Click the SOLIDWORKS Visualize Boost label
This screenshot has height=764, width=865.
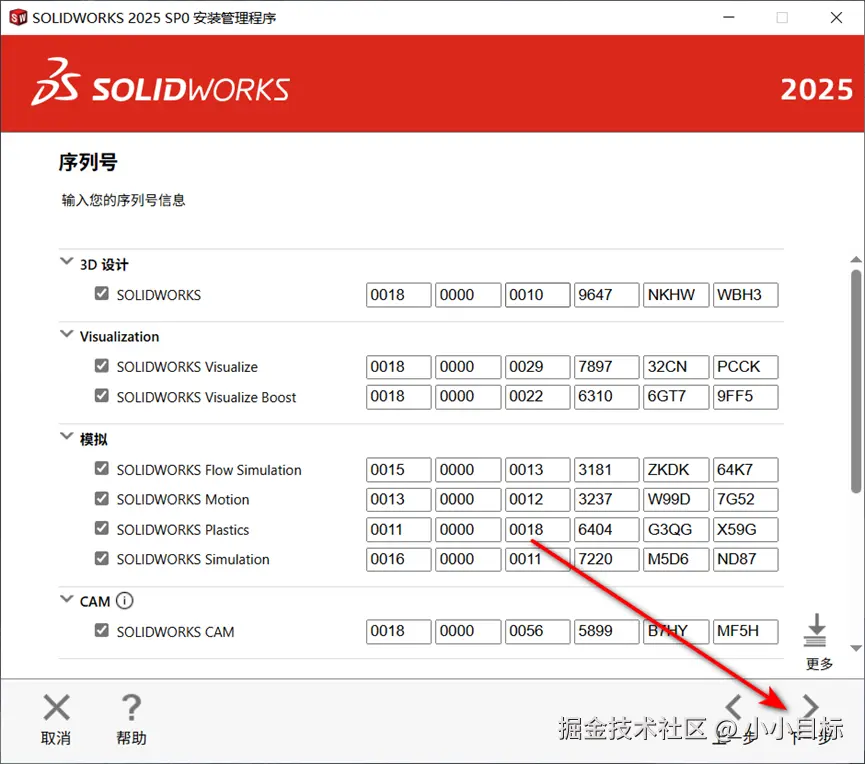click(206, 397)
